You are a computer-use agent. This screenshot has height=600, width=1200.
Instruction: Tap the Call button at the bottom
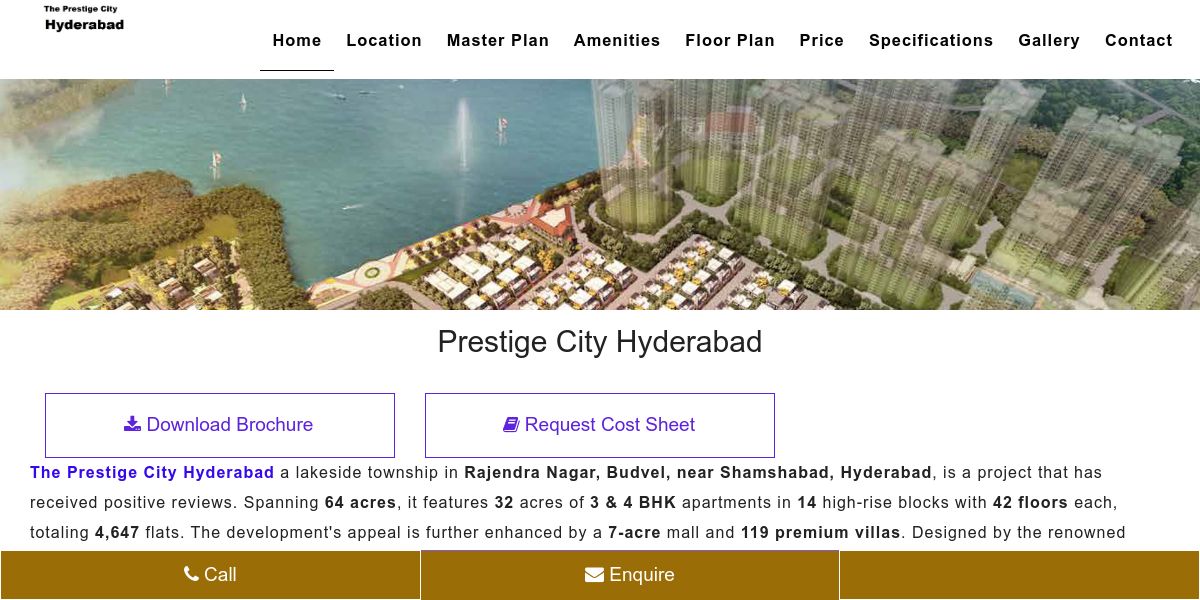[210, 575]
